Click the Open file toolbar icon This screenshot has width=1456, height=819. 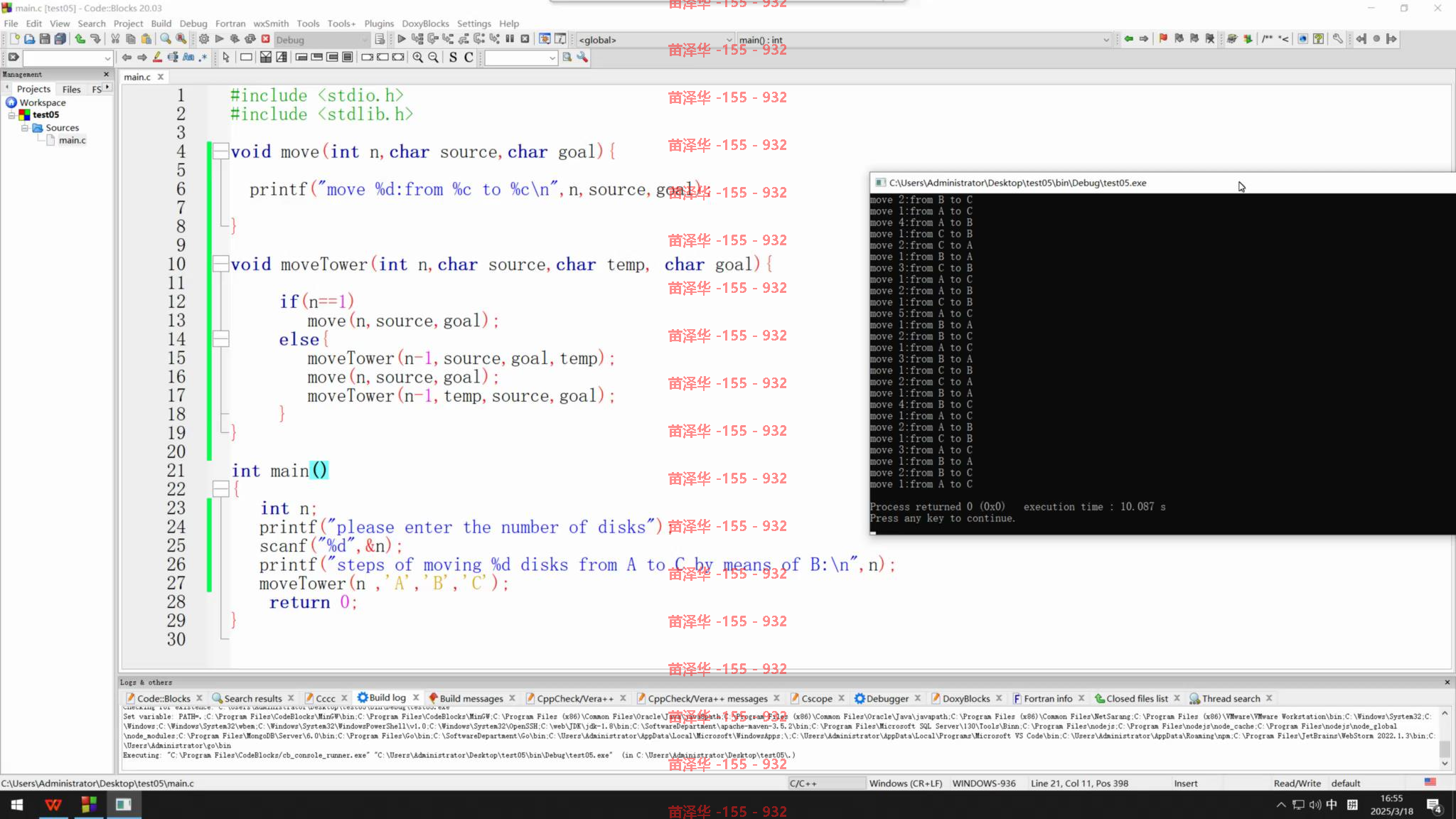[x=29, y=39]
